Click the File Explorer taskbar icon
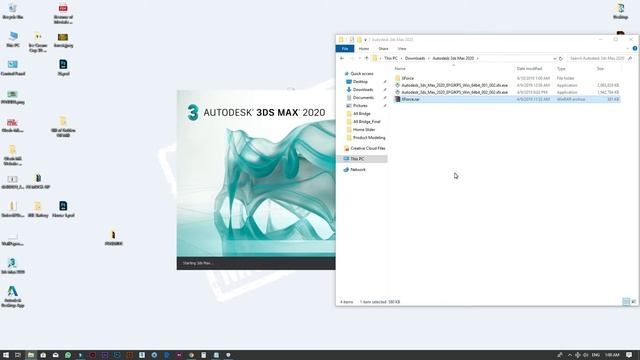640x360 pixels. point(31,355)
